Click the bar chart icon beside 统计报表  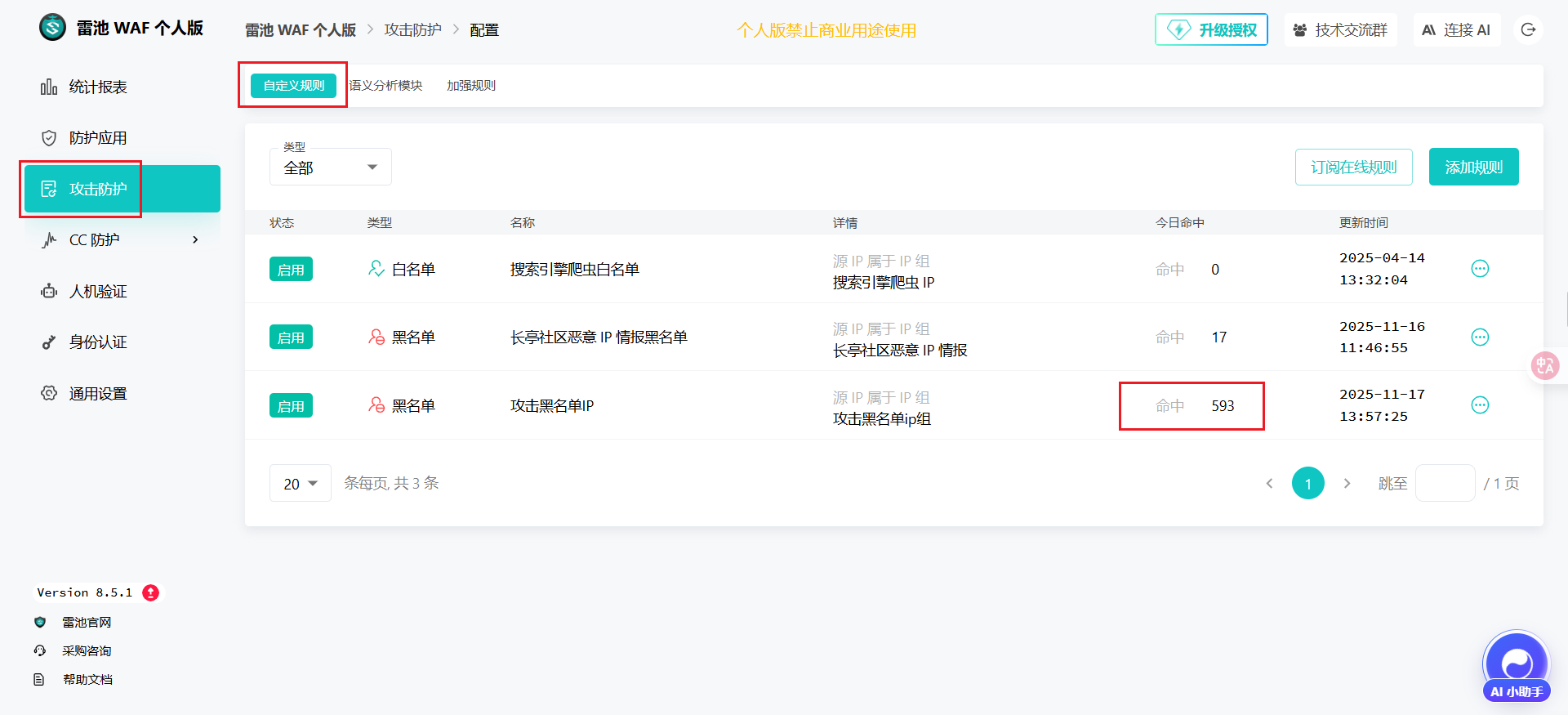(x=49, y=87)
